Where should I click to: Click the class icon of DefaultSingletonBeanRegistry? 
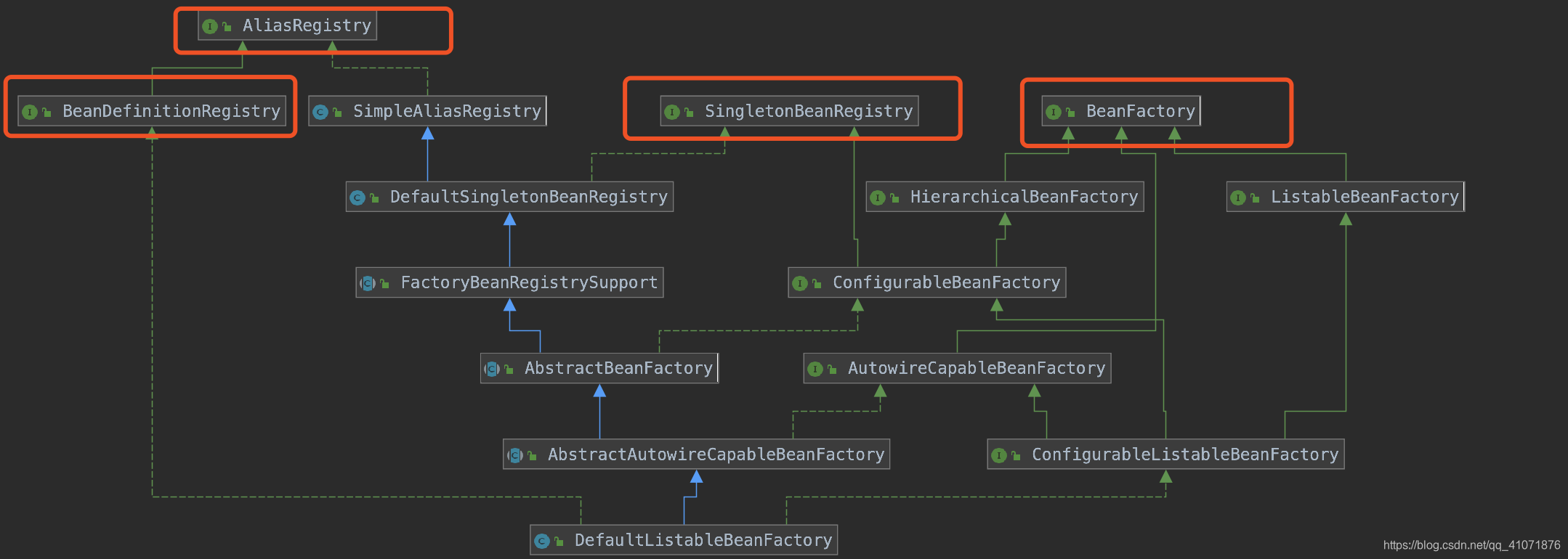point(357,197)
